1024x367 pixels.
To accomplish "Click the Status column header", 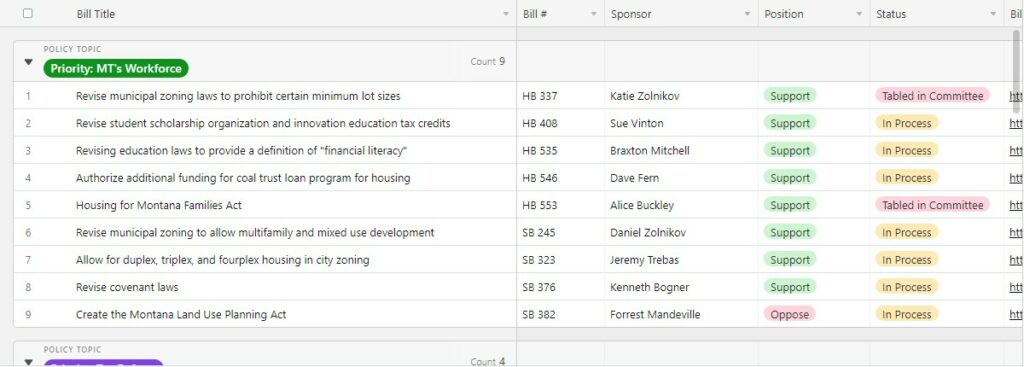I will pos(936,14).
